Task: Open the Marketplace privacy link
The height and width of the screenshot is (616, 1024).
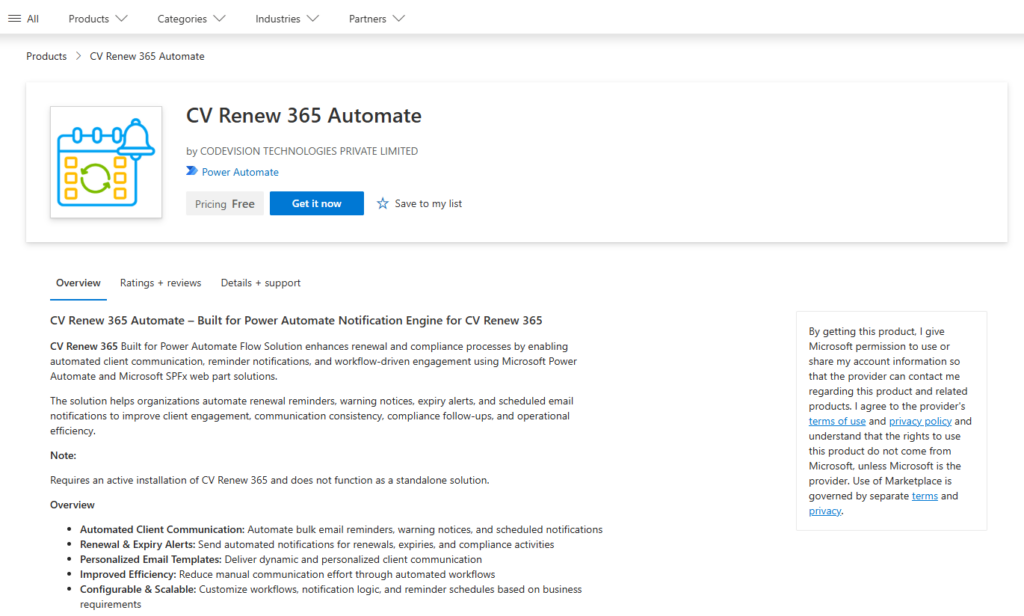Action: (x=825, y=511)
